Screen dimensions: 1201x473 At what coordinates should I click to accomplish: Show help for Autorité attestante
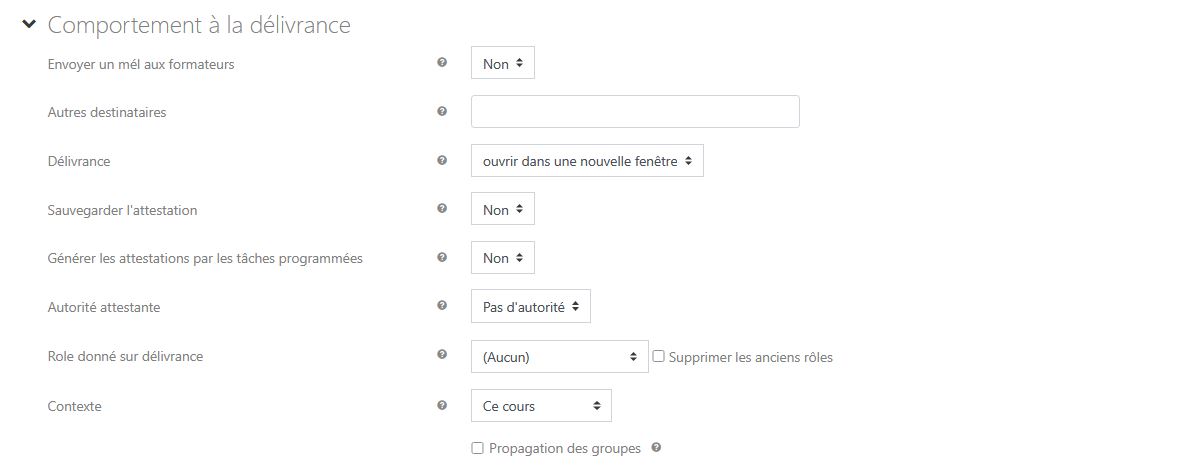pos(442,306)
